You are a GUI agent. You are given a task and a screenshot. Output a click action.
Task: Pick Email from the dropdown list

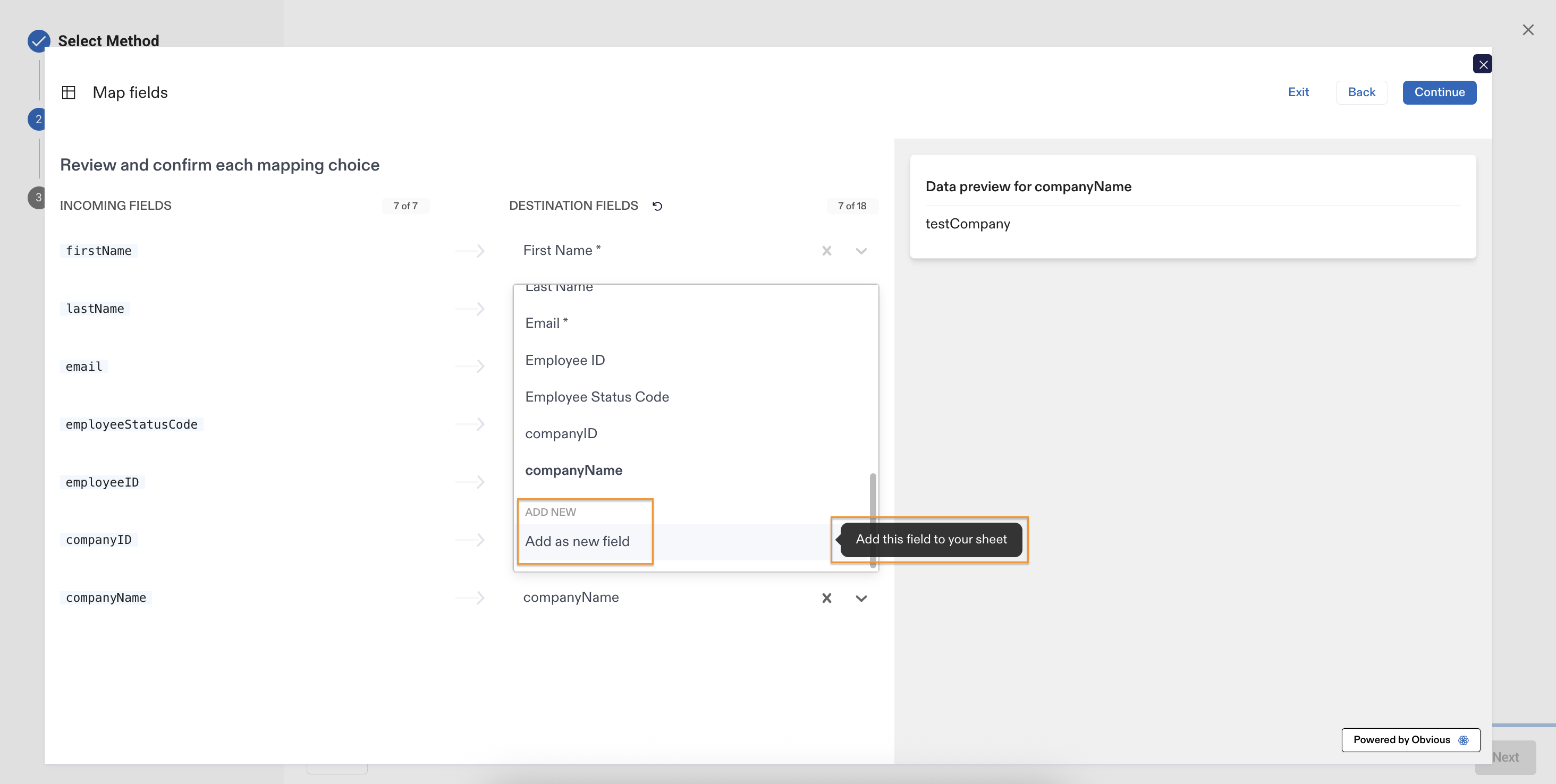tap(545, 323)
